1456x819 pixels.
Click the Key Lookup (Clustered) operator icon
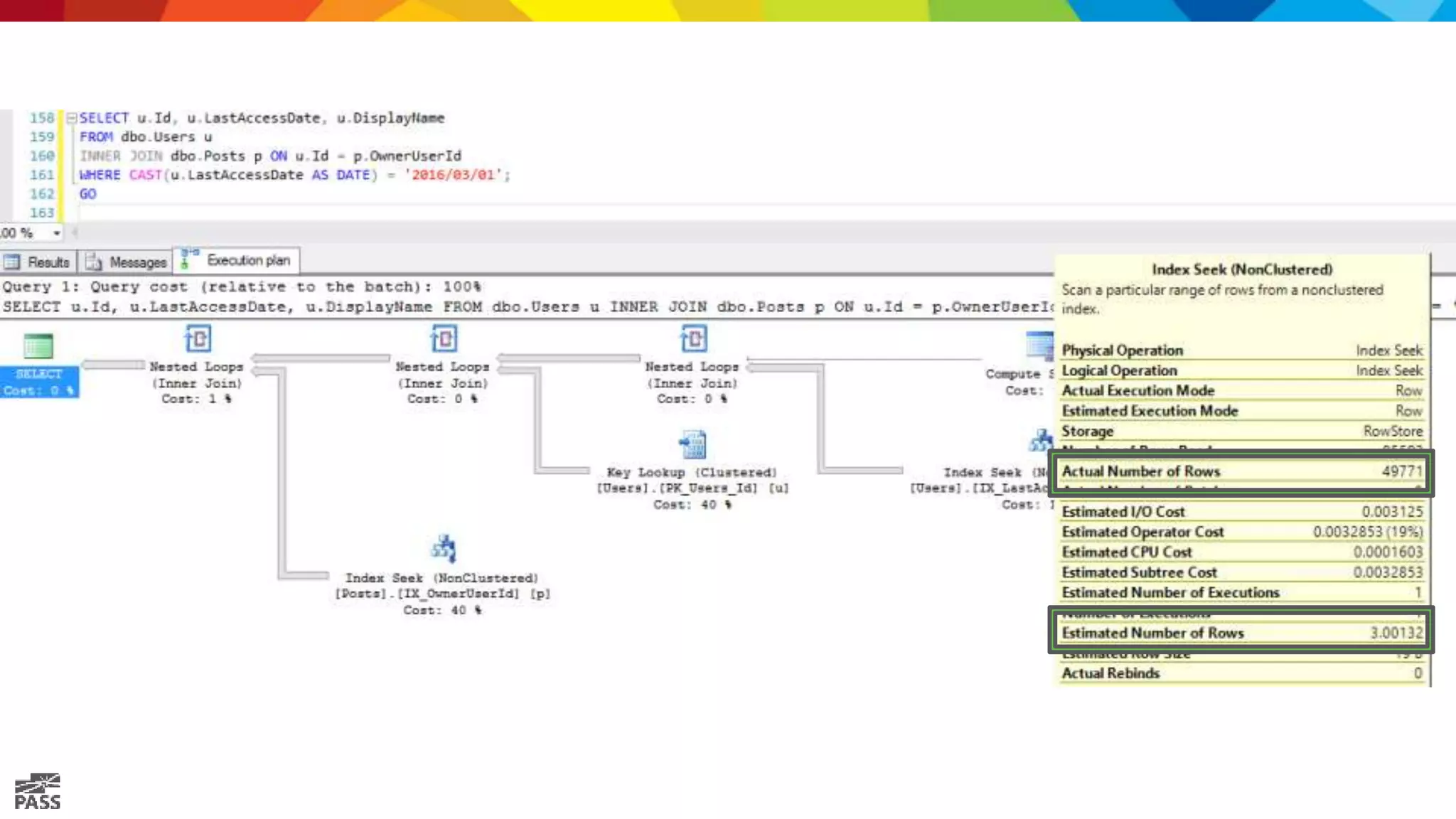point(692,446)
